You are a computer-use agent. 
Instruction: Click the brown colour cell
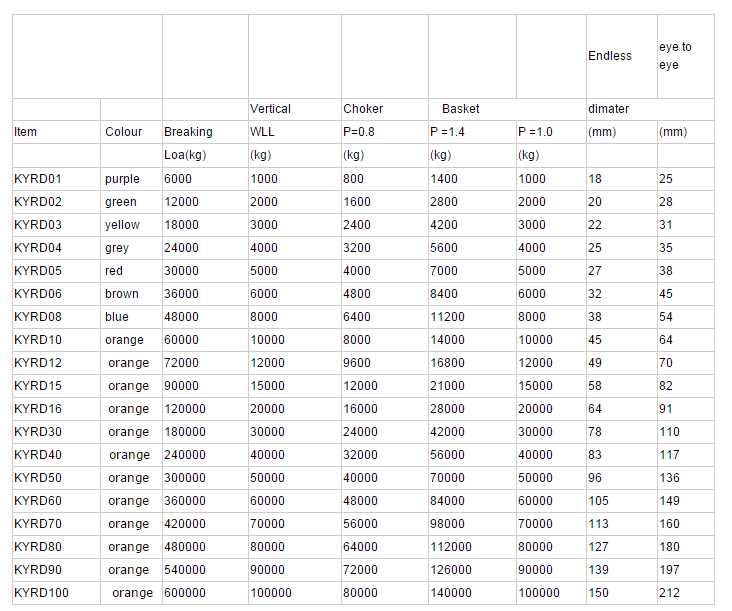pos(122,294)
